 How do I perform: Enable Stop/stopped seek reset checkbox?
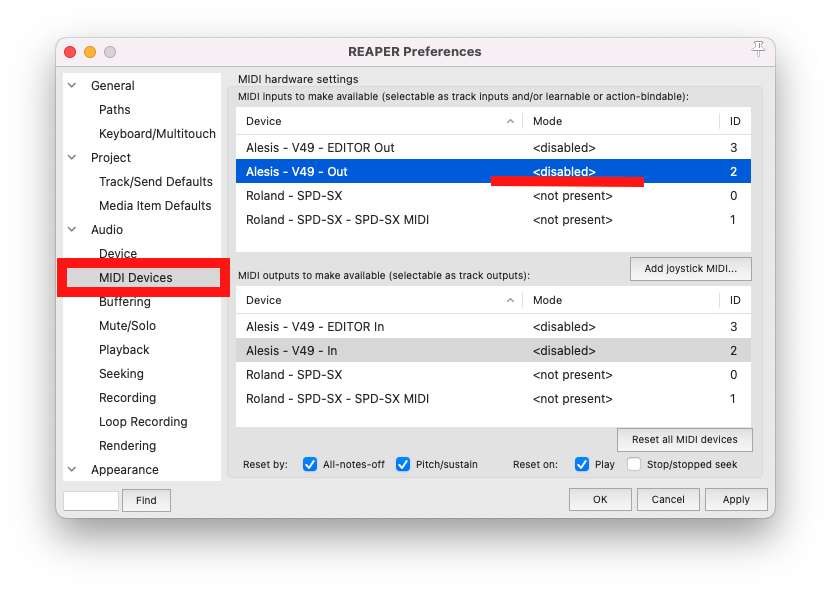click(x=634, y=464)
